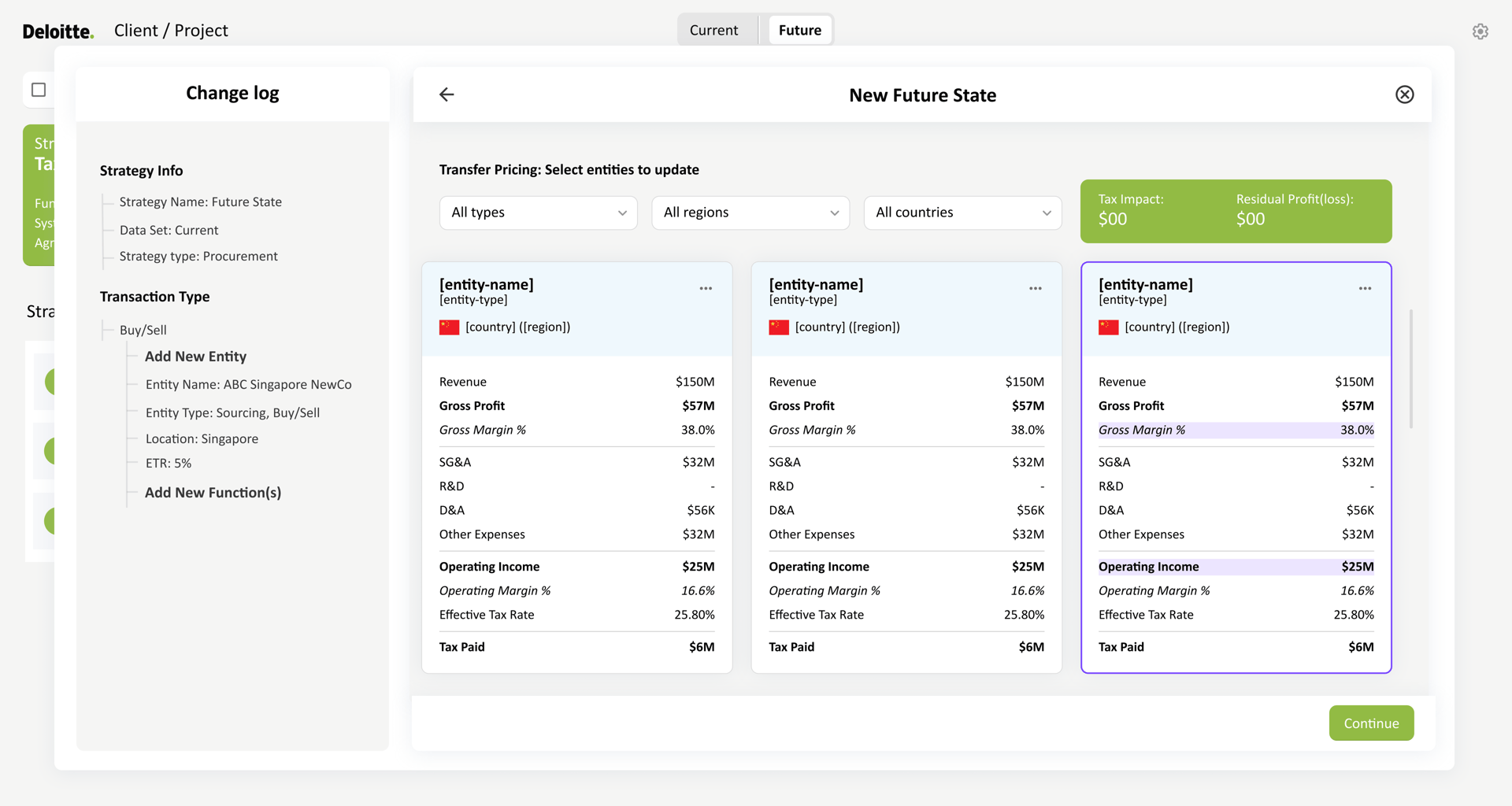Click the flag icon on the first entity card
This screenshot has height=806, width=1512.
tap(449, 327)
